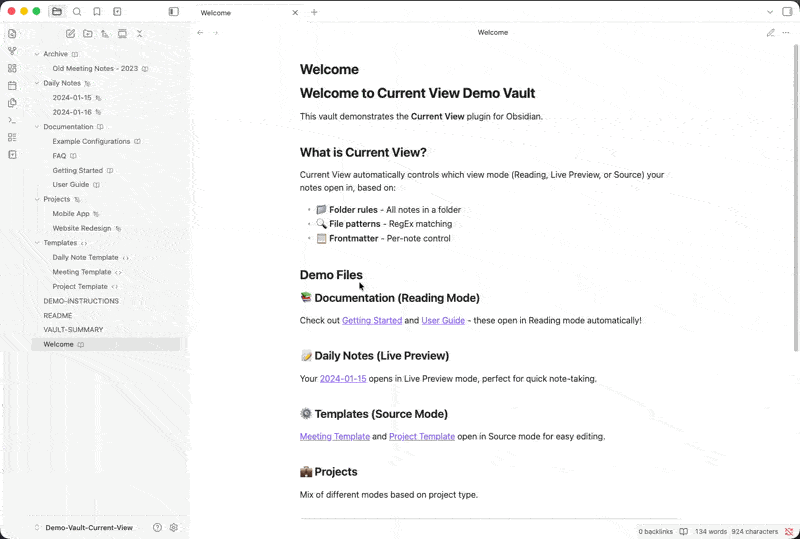
Task: Navigate back with the left arrow
Action: (200, 33)
